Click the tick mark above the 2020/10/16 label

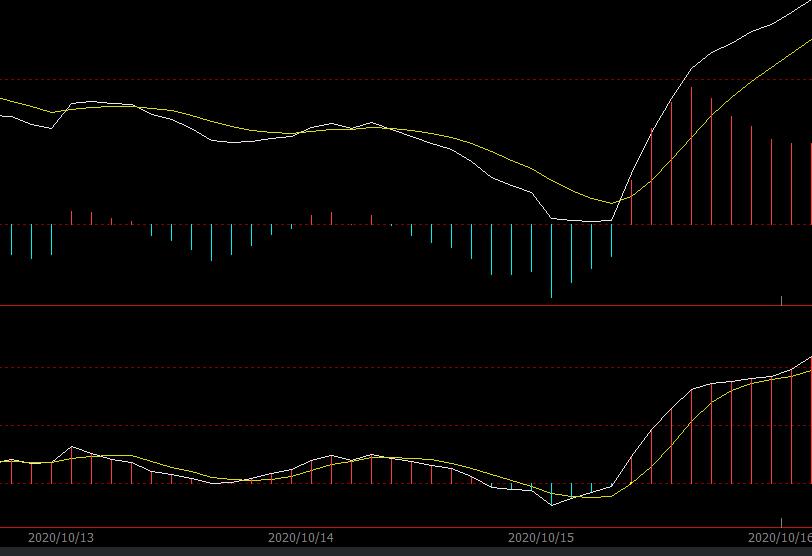coord(781,522)
